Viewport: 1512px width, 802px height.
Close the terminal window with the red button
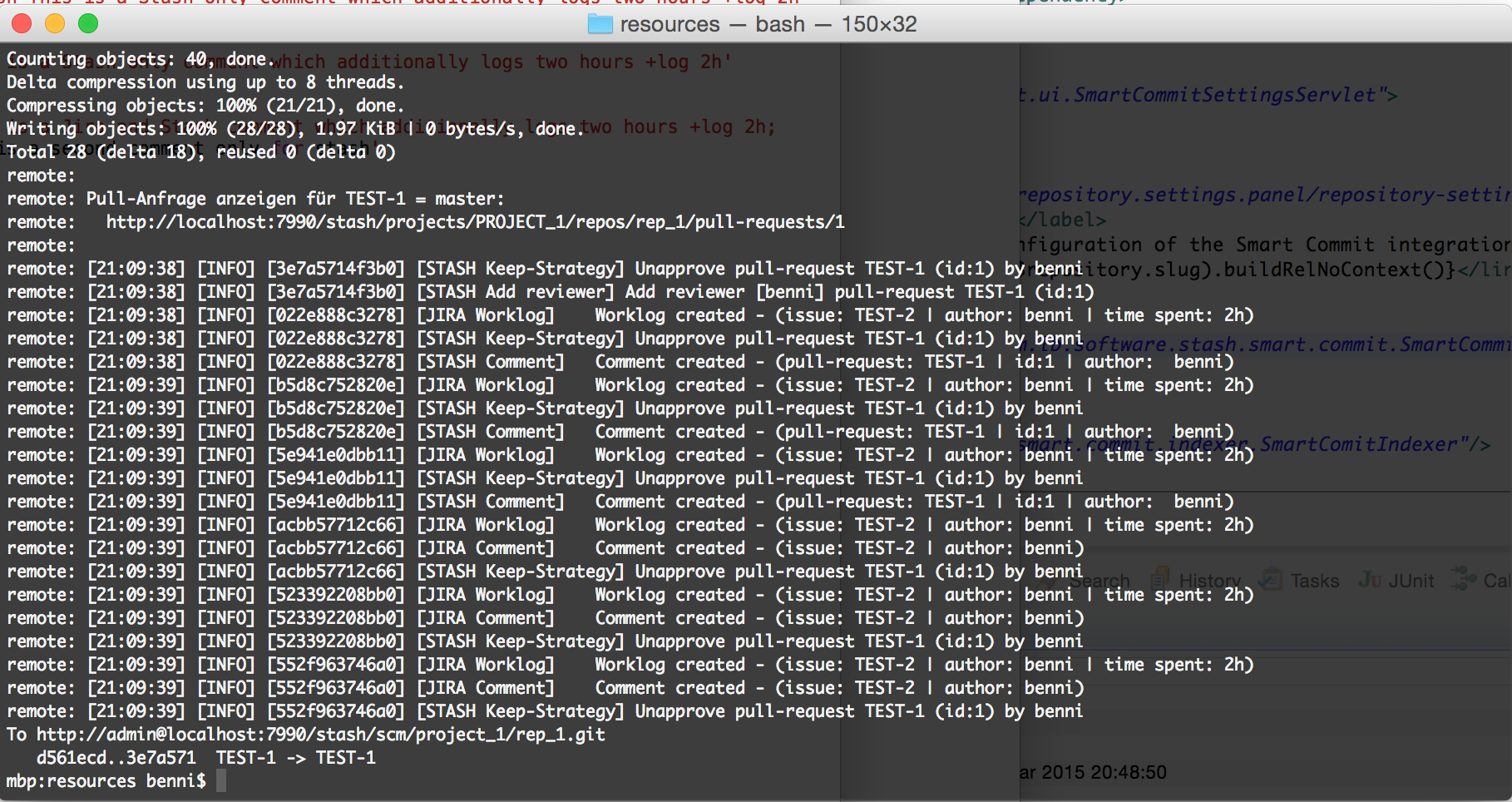(x=22, y=23)
